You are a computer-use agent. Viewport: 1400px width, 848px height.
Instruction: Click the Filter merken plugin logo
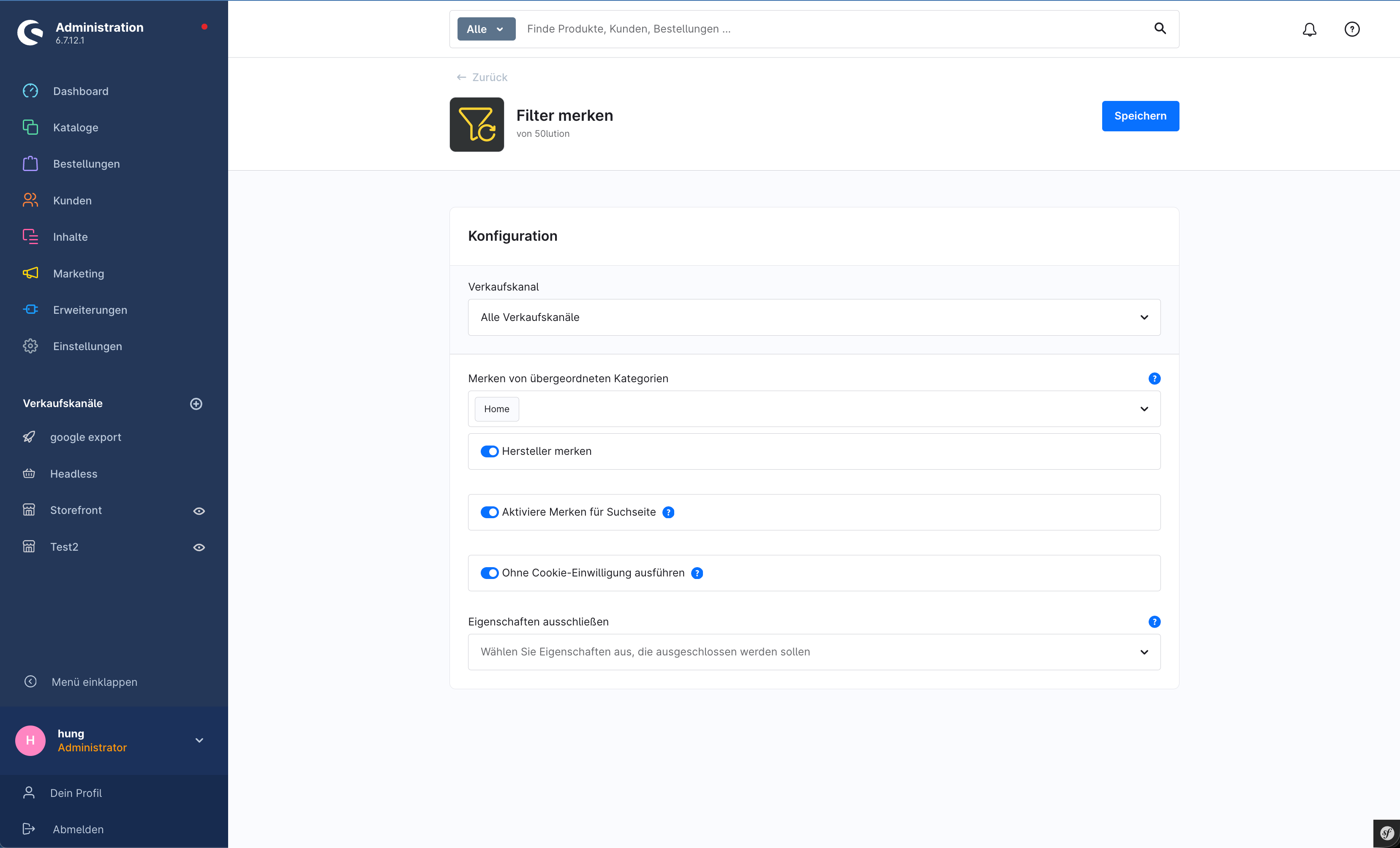(477, 125)
